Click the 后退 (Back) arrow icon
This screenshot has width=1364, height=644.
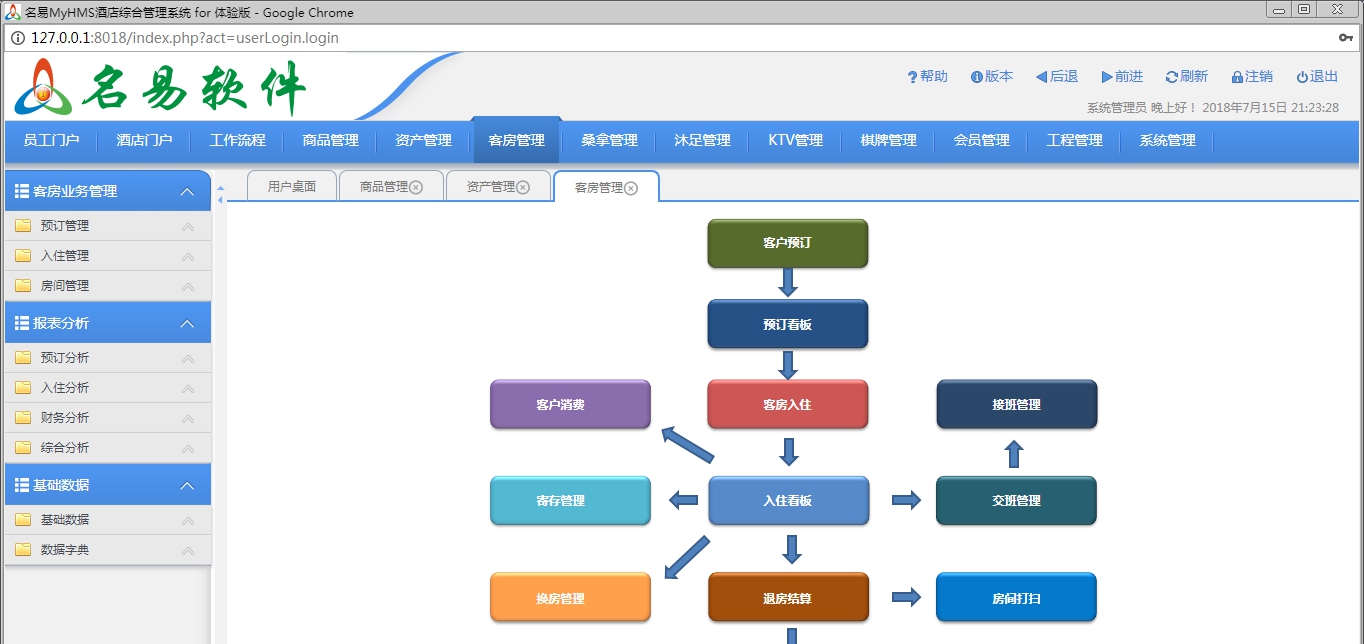[1042, 75]
